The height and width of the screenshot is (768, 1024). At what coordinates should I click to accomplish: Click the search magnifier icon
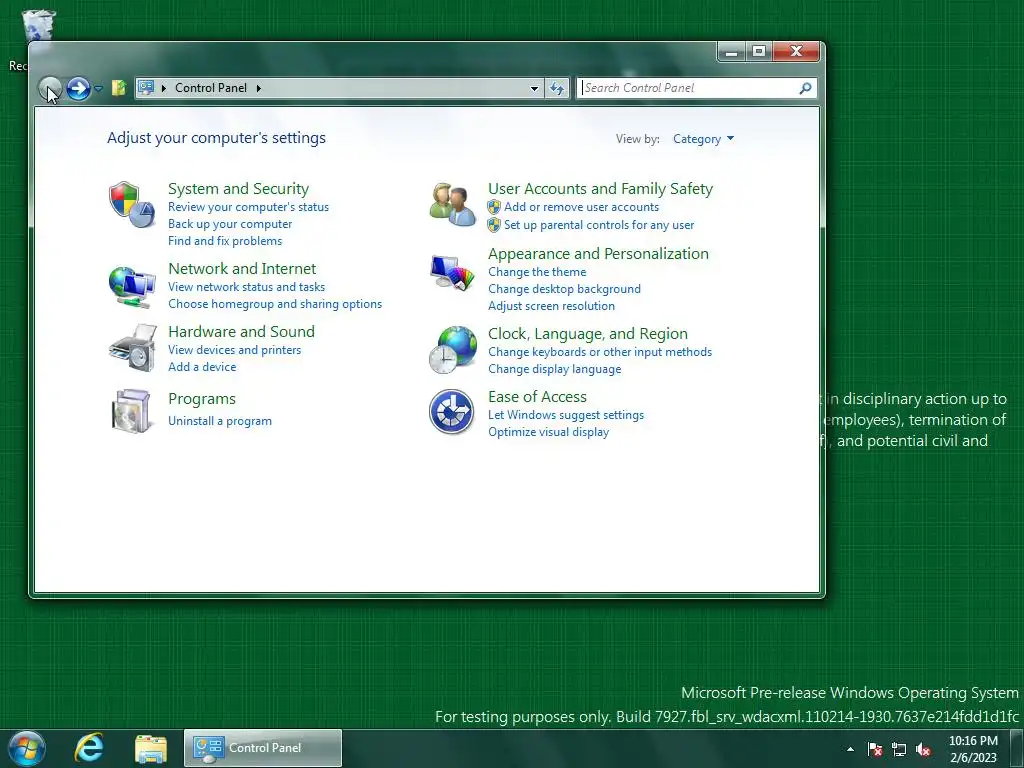pyautogui.click(x=805, y=88)
